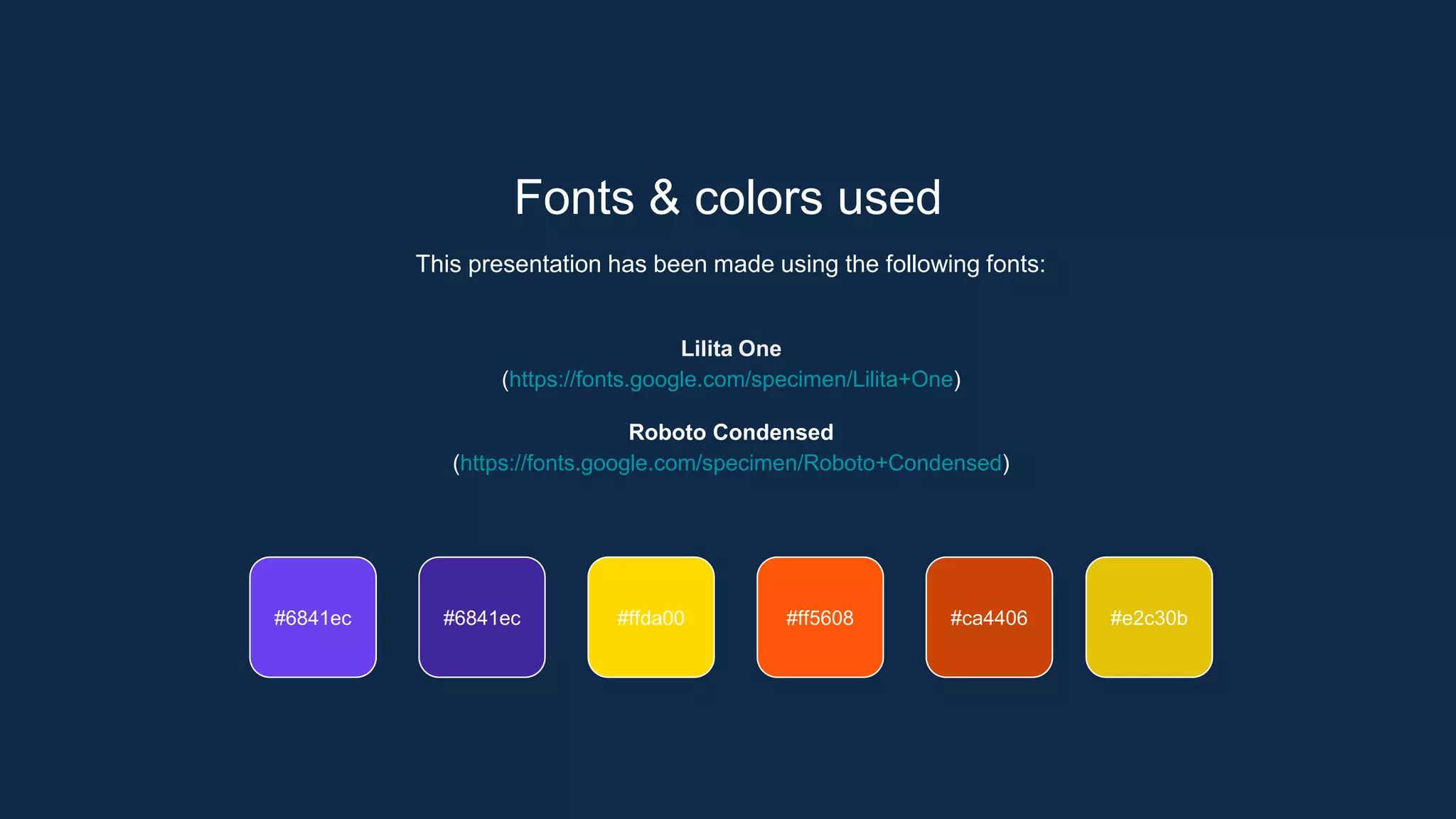
Task: Pick the burnt orange #ca4406 swatch
Action: click(989, 617)
